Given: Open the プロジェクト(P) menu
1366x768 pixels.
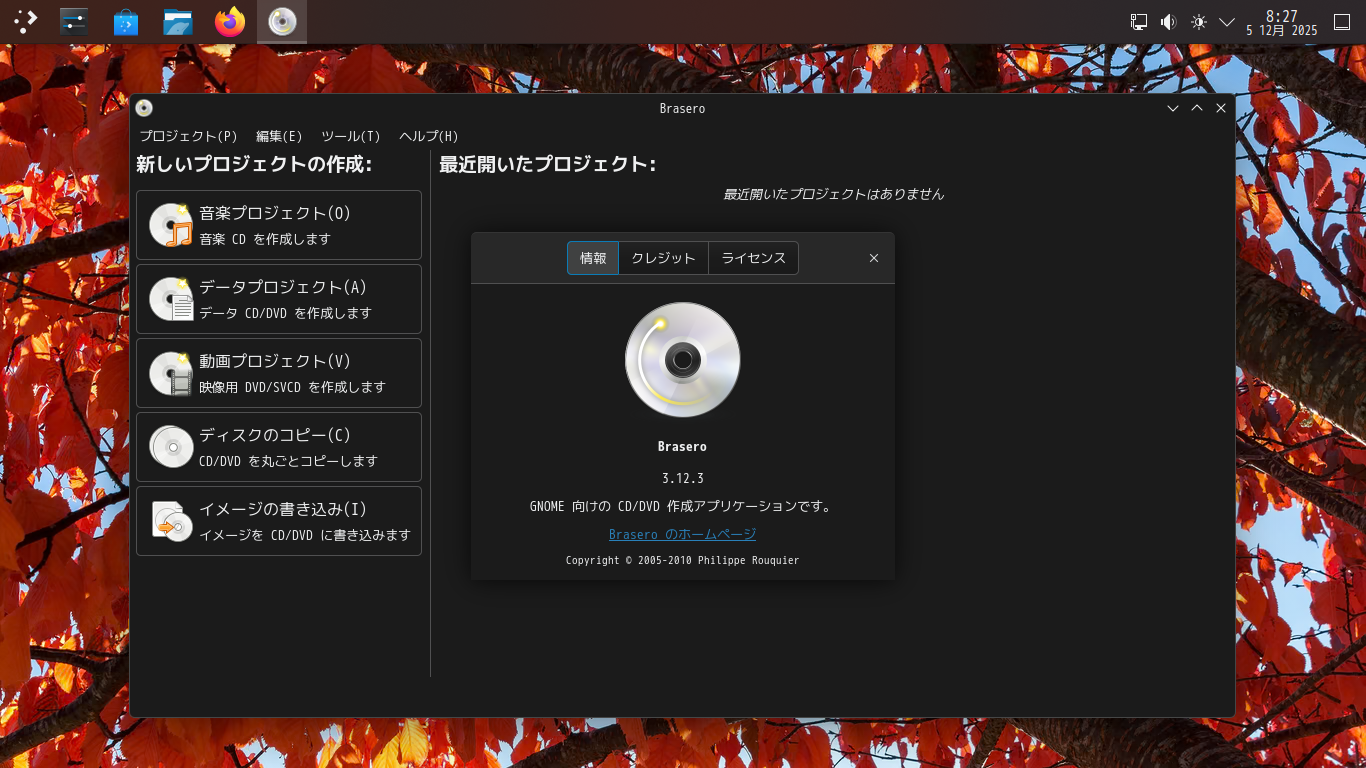Looking at the screenshot, I should tap(188, 136).
